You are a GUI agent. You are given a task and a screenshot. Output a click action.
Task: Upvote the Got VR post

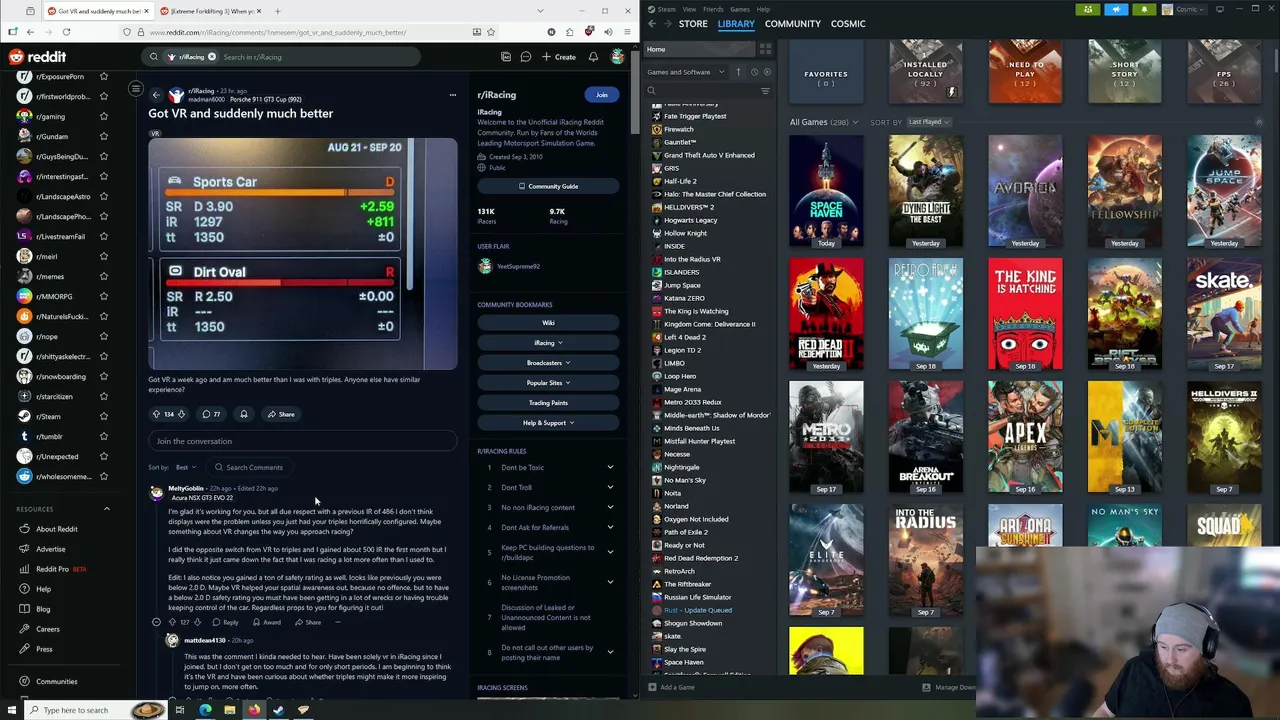[156, 414]
